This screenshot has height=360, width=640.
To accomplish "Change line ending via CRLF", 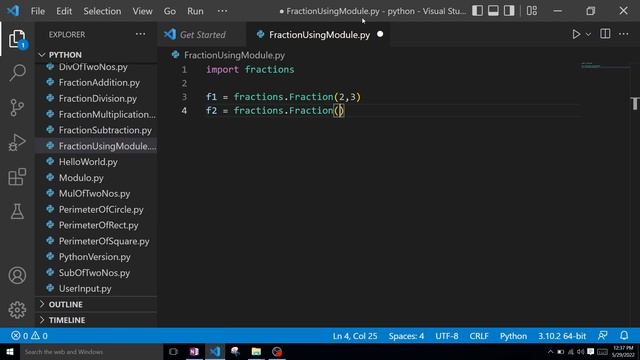I will coord(479,336).
